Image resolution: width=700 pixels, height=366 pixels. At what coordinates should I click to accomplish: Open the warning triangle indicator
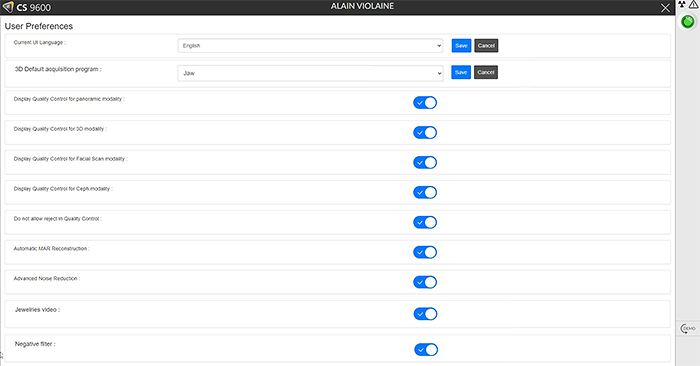(693, 4)
